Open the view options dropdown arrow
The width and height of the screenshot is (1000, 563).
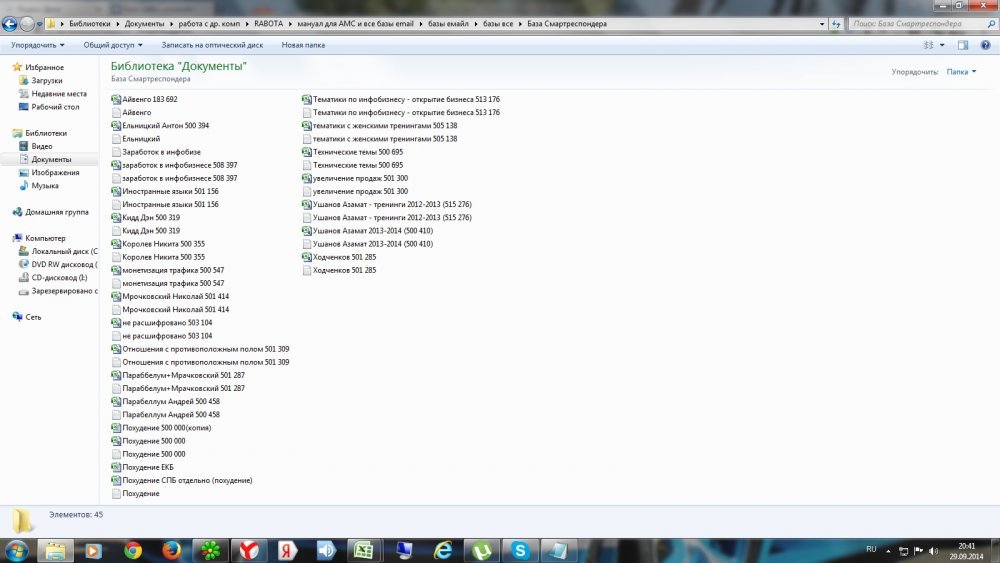click(942, 45)
